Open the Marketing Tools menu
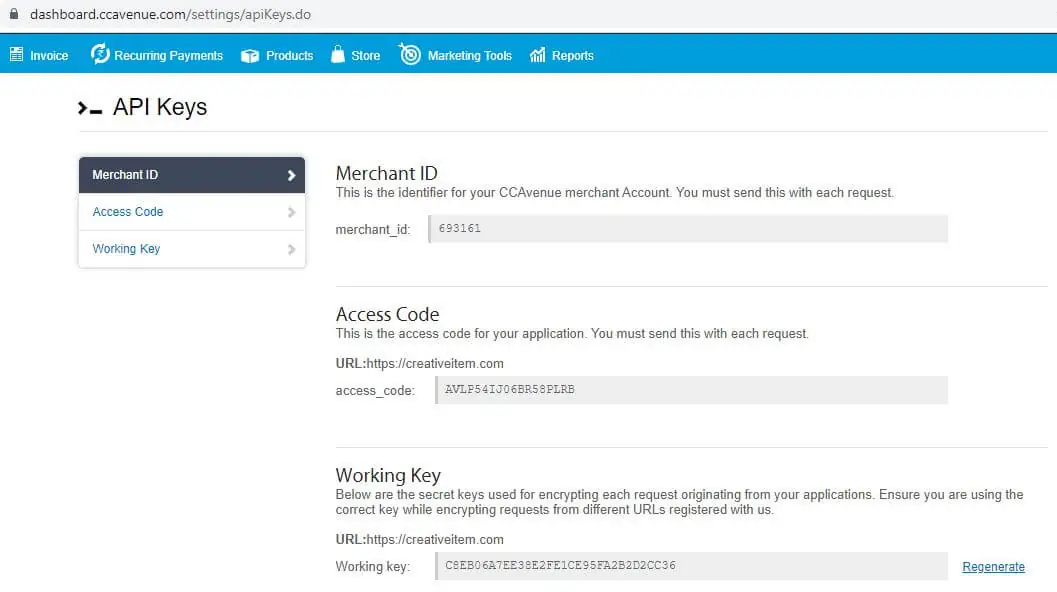The height and width of the screenshot is (592, 1057). 469,56
